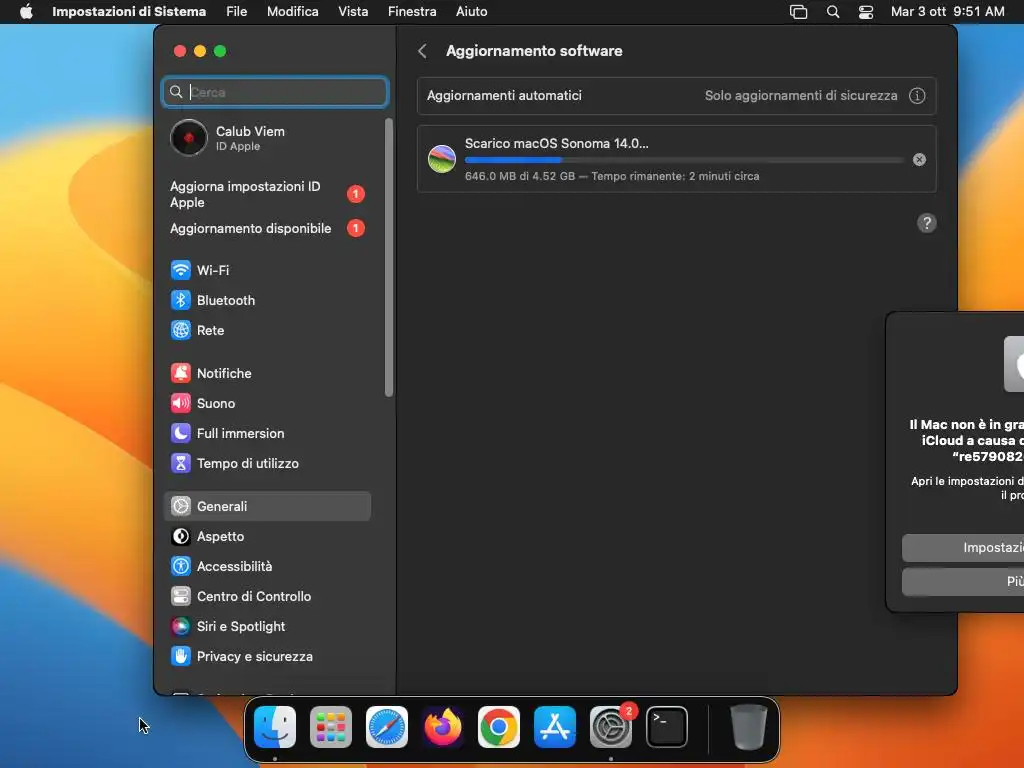Launch Google Chrome from the Dock

[x=499, y=726]
